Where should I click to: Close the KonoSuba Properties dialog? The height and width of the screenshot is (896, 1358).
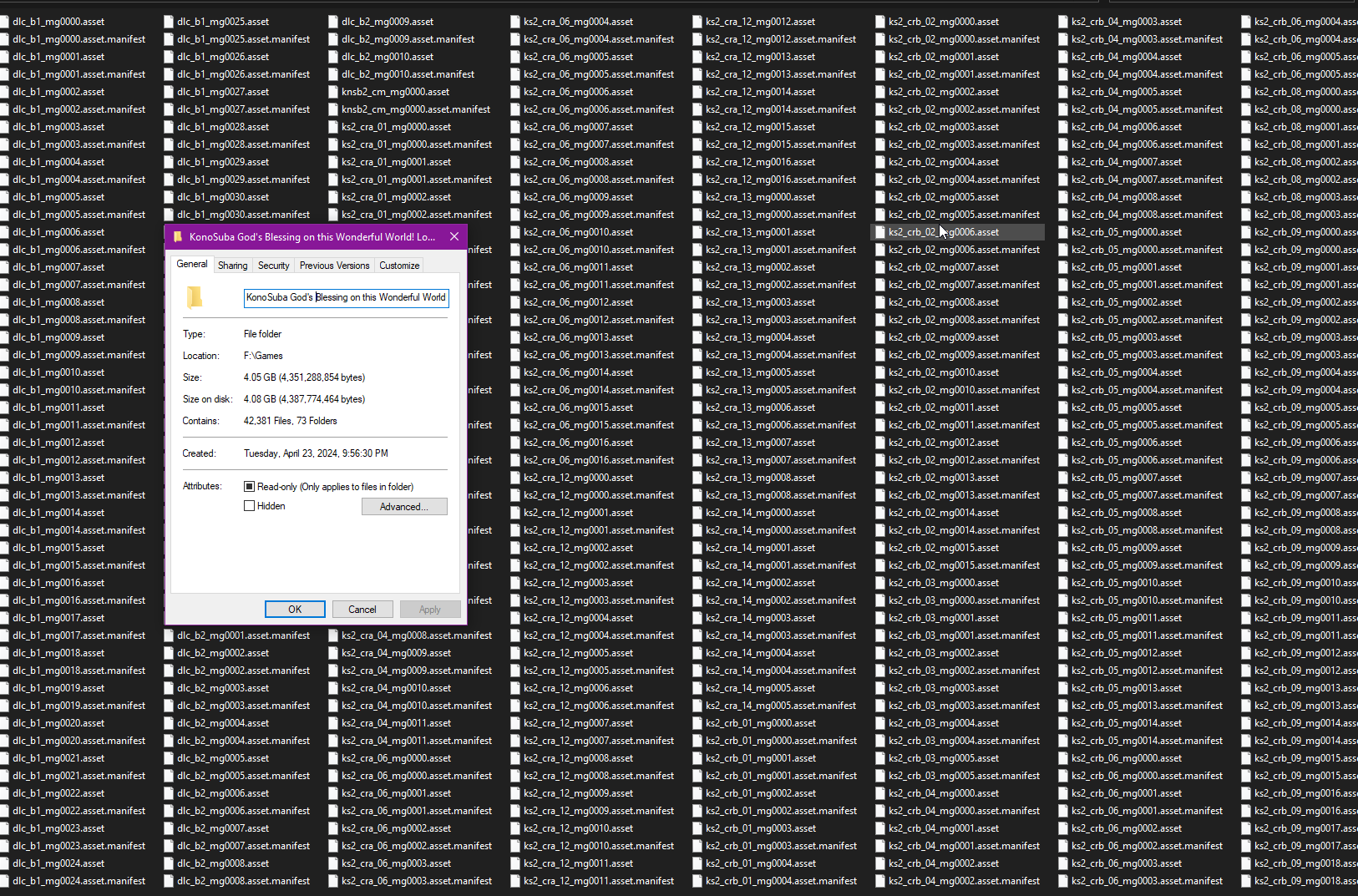pyautogui.click(x=454, y=237)
